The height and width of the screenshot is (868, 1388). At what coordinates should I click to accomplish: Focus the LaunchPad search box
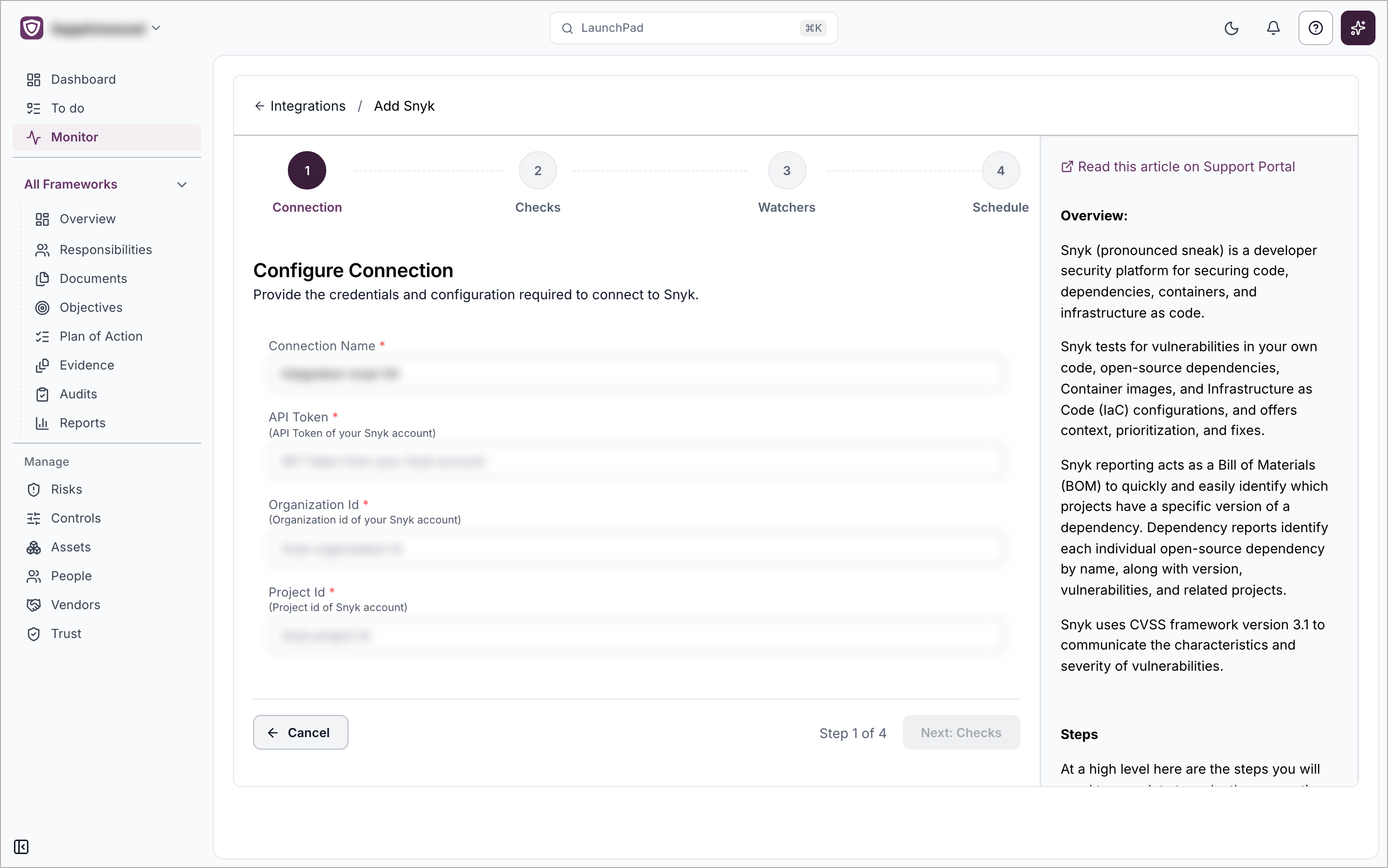[694, 28]
